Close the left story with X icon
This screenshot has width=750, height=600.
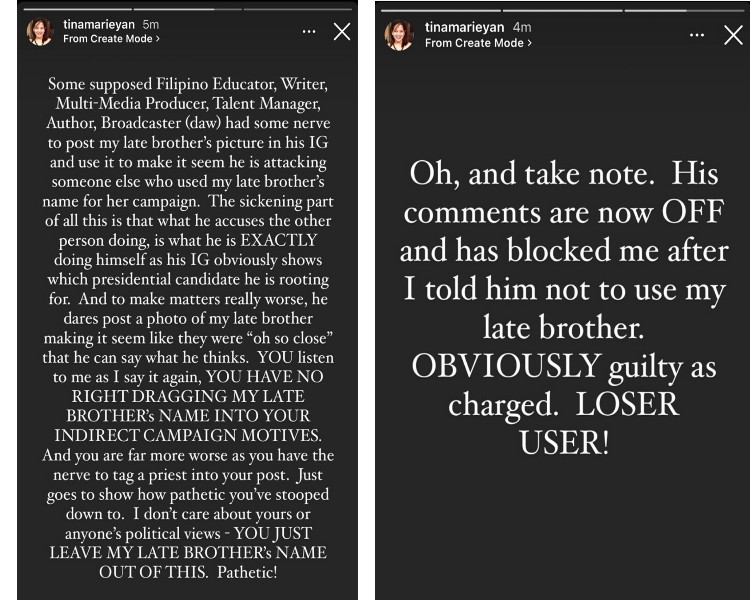coord(342,32)
